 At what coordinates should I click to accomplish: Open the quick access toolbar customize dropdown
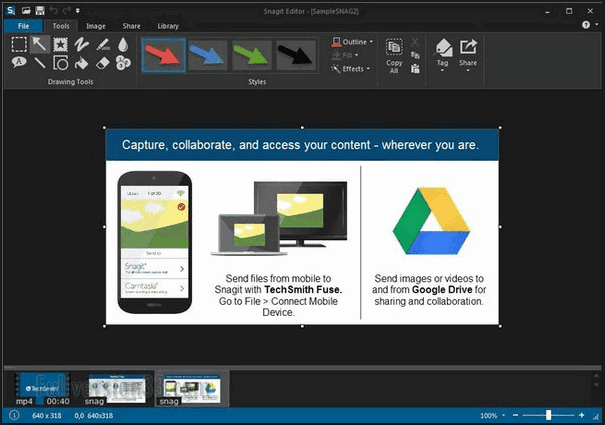coord(78,10)
